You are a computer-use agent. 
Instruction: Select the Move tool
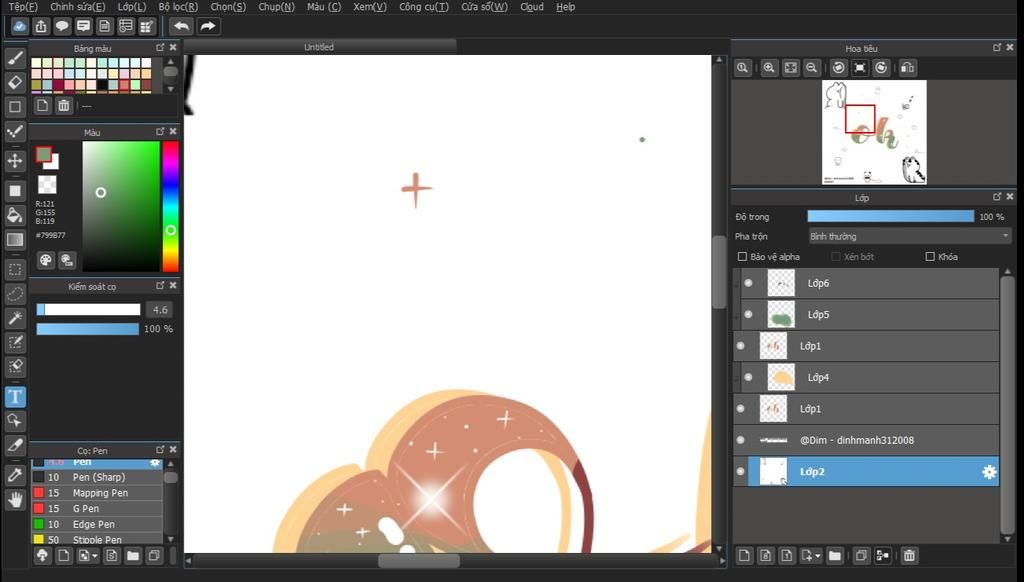point(15,161)
